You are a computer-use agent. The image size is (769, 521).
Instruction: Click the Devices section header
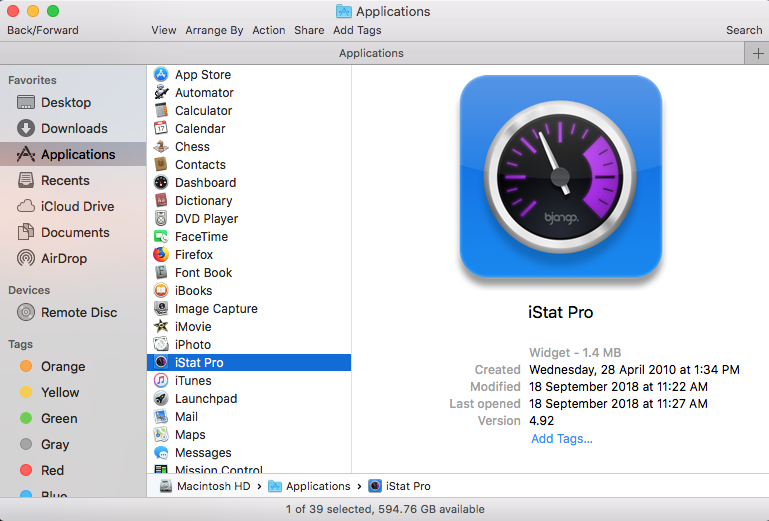(29, 290)
